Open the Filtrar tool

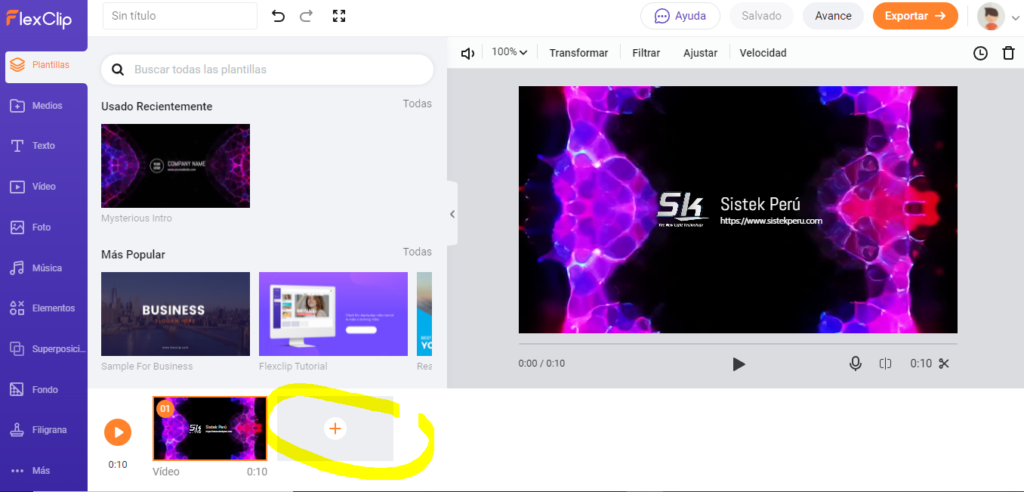[646, 53]
